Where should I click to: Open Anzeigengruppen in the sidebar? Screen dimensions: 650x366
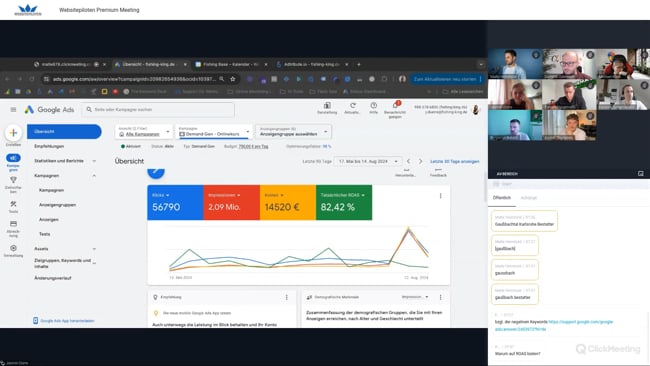click(x=57, y=205)
